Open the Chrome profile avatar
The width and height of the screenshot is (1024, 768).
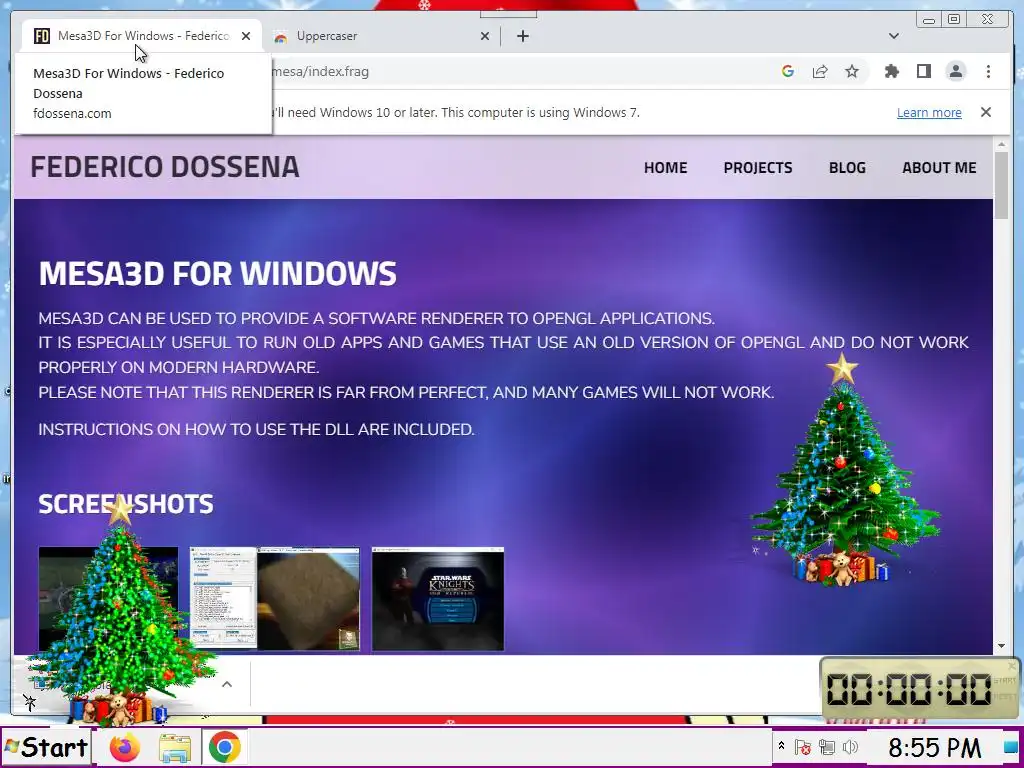click(955, 71)
